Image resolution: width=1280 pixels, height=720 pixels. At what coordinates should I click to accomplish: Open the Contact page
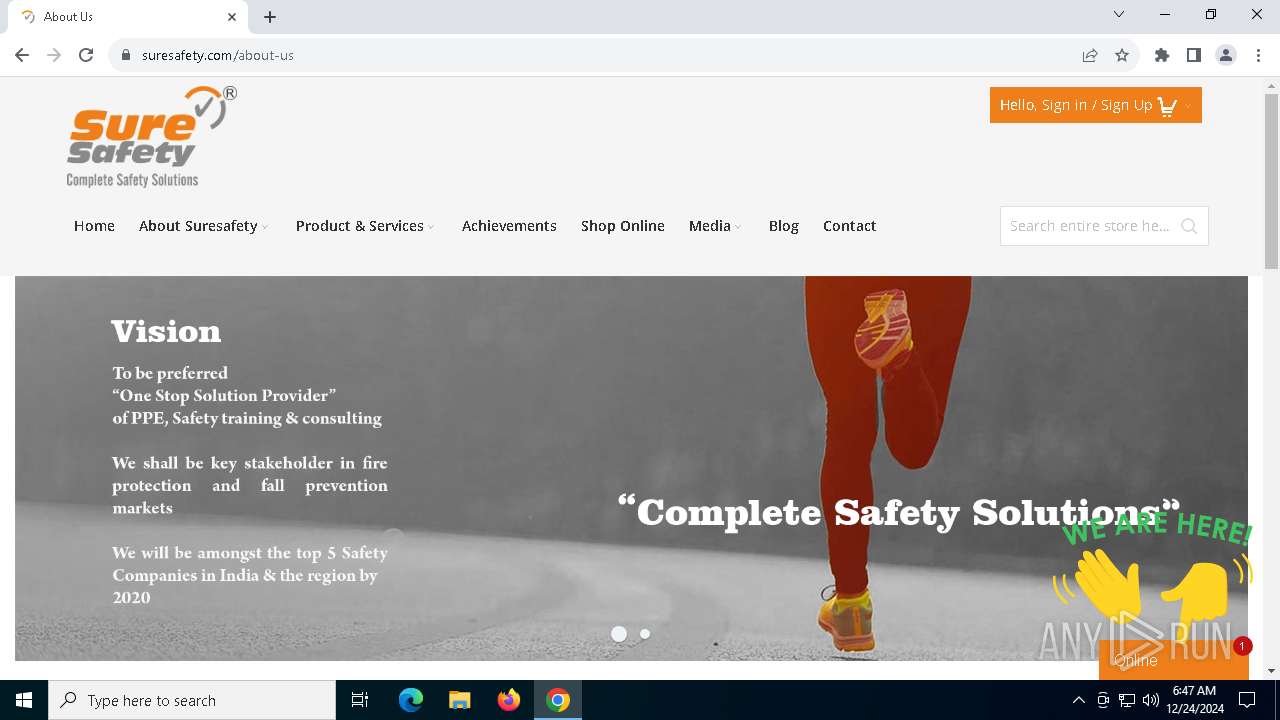pos(850,226)
